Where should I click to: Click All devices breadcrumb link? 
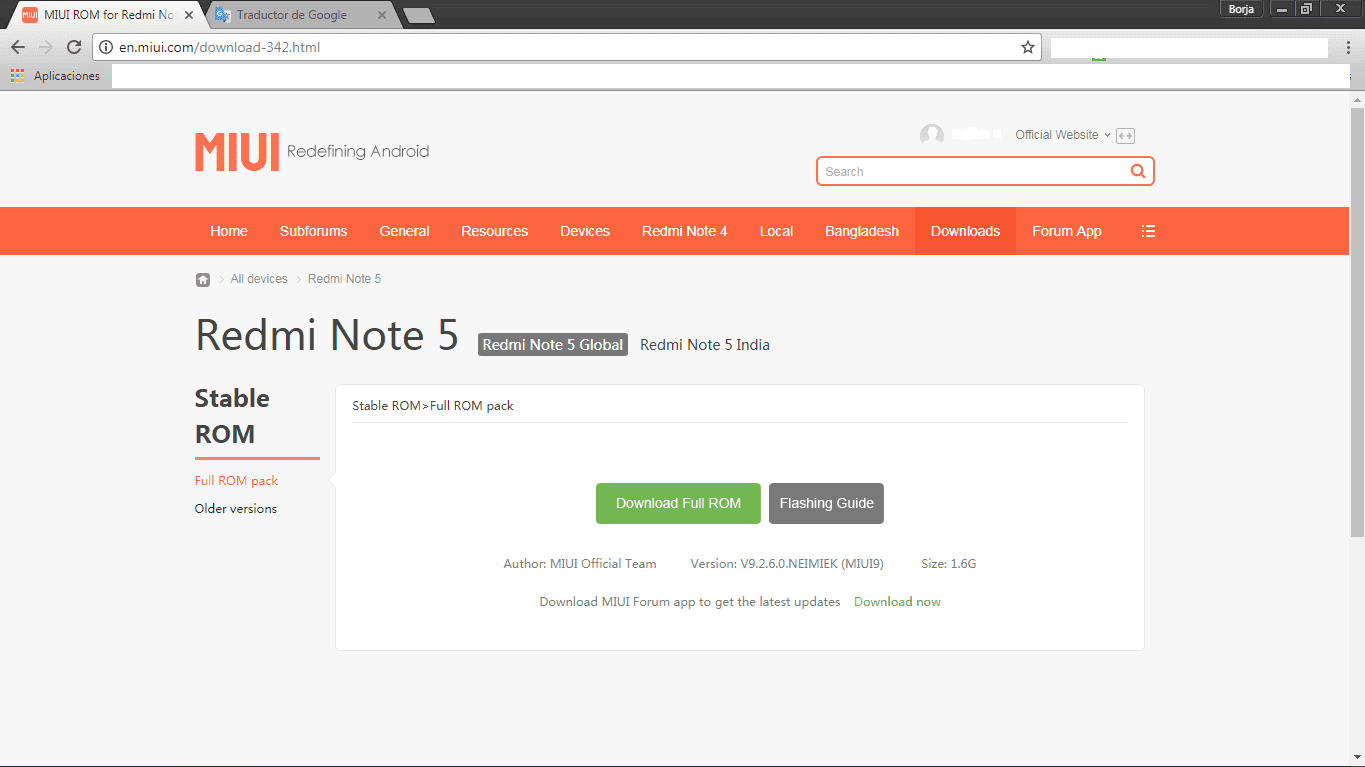(259, 279)
